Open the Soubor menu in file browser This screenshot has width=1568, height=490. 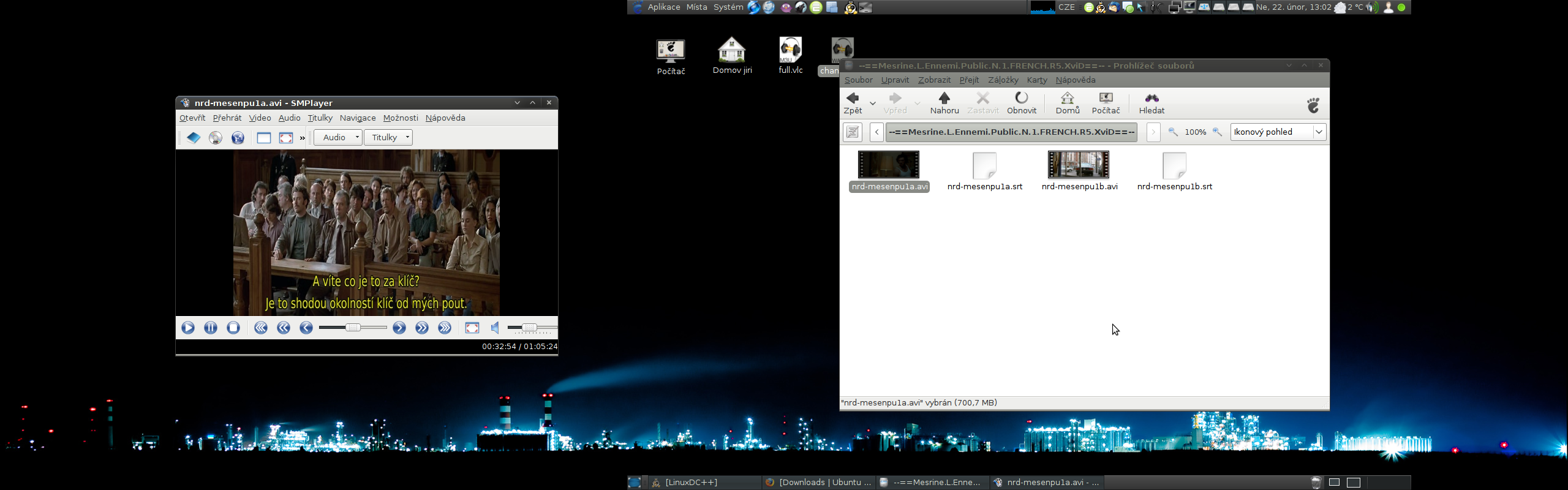pos(858,80)
